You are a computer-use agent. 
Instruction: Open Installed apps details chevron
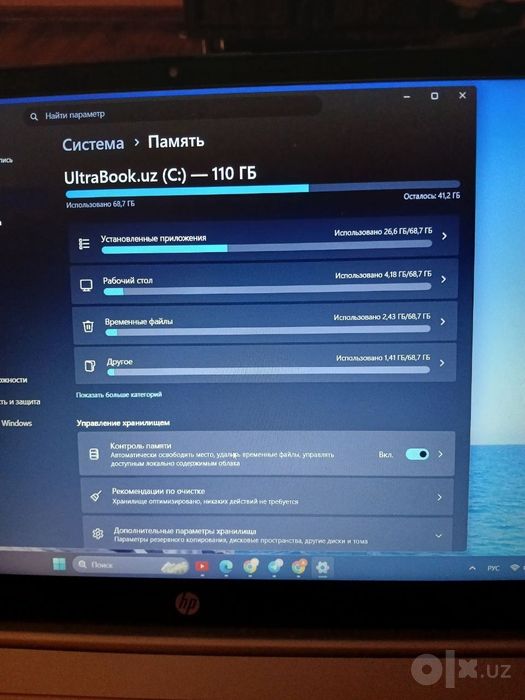click(x=444, y=236)
